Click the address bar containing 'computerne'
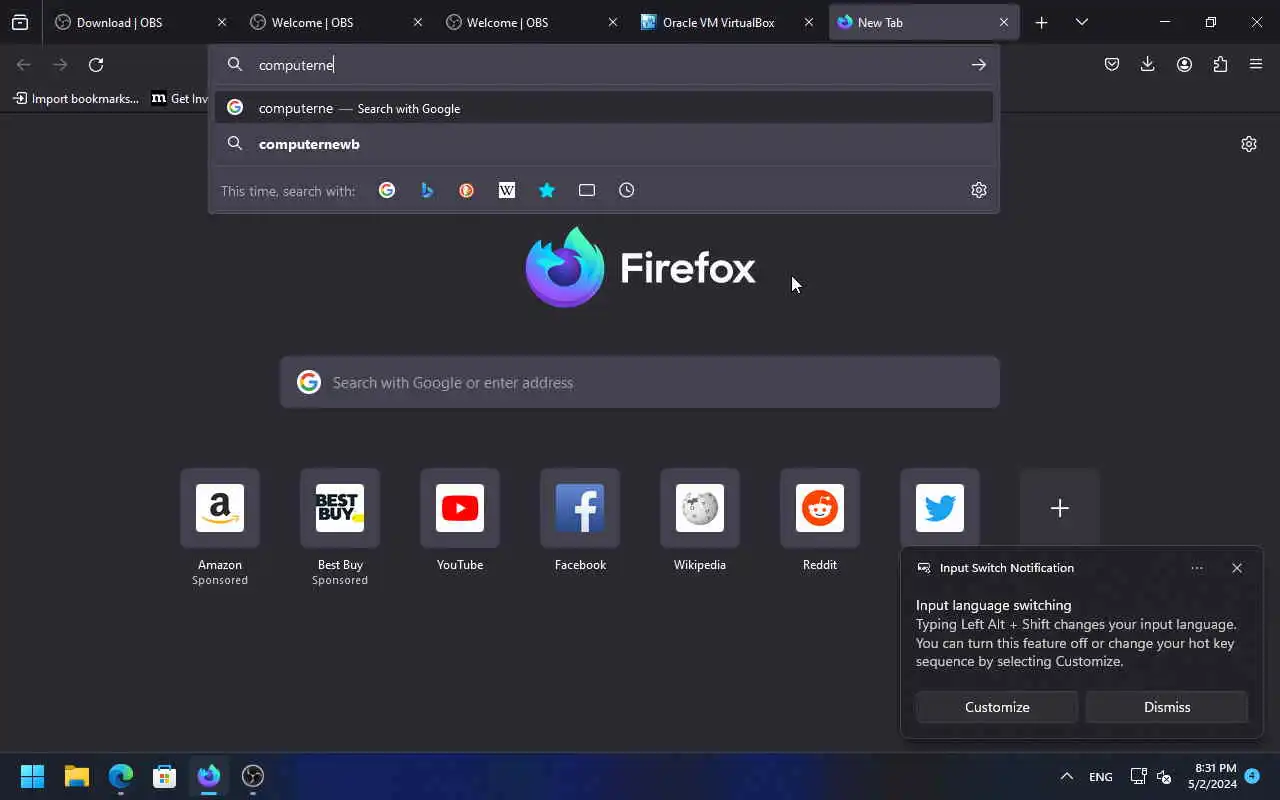This screenshot has width=1280, height=800. click(x=604, y=65)
